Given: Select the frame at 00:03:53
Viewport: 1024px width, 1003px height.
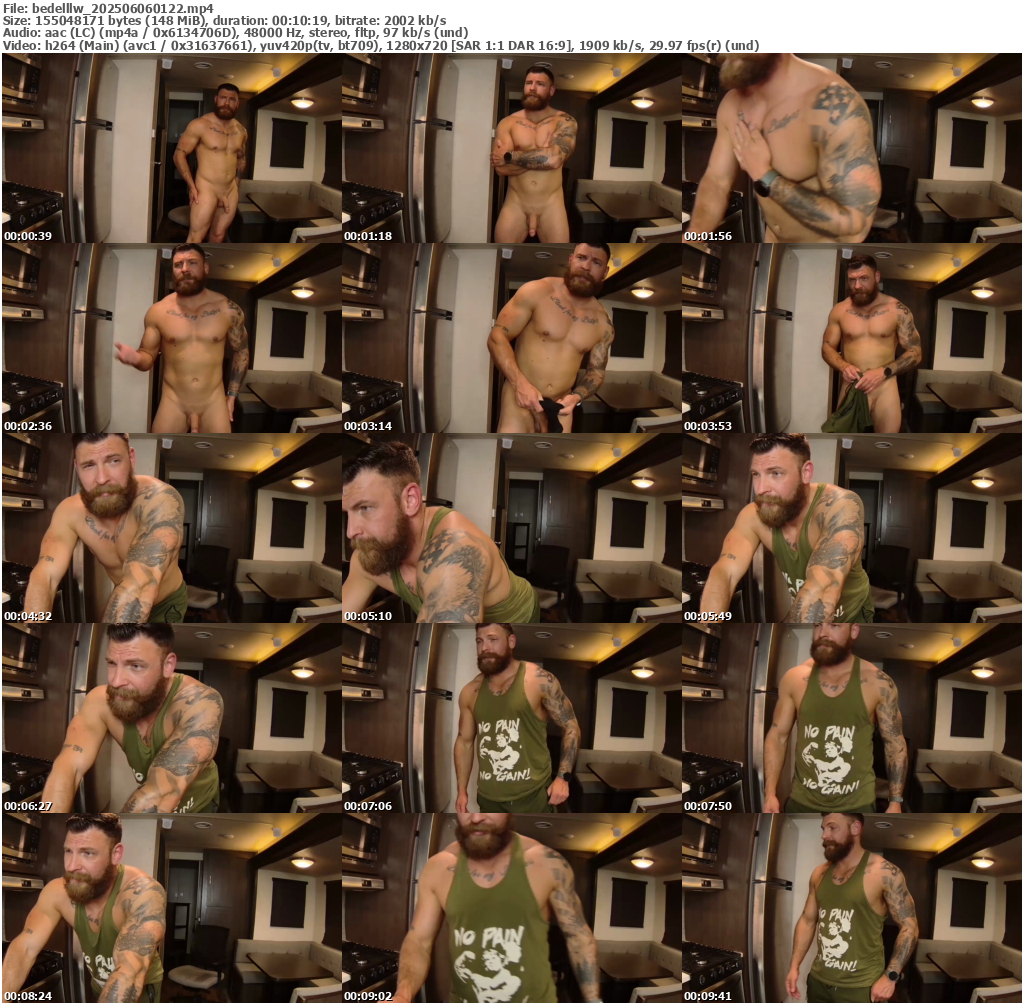Looking at the screenshot, I should [852, 338].
